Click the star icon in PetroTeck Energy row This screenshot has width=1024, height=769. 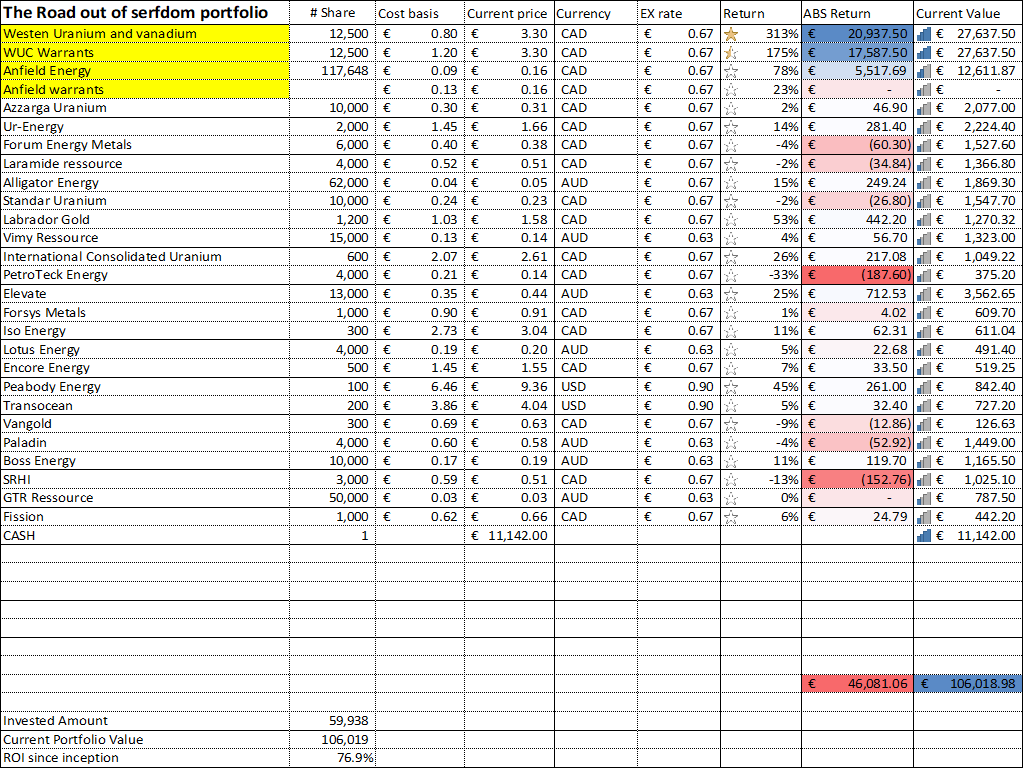pyautogui.click(x=731, y=275)
